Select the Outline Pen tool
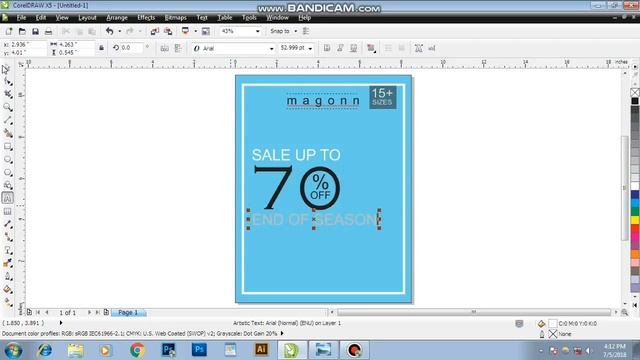 pos(8,276)
